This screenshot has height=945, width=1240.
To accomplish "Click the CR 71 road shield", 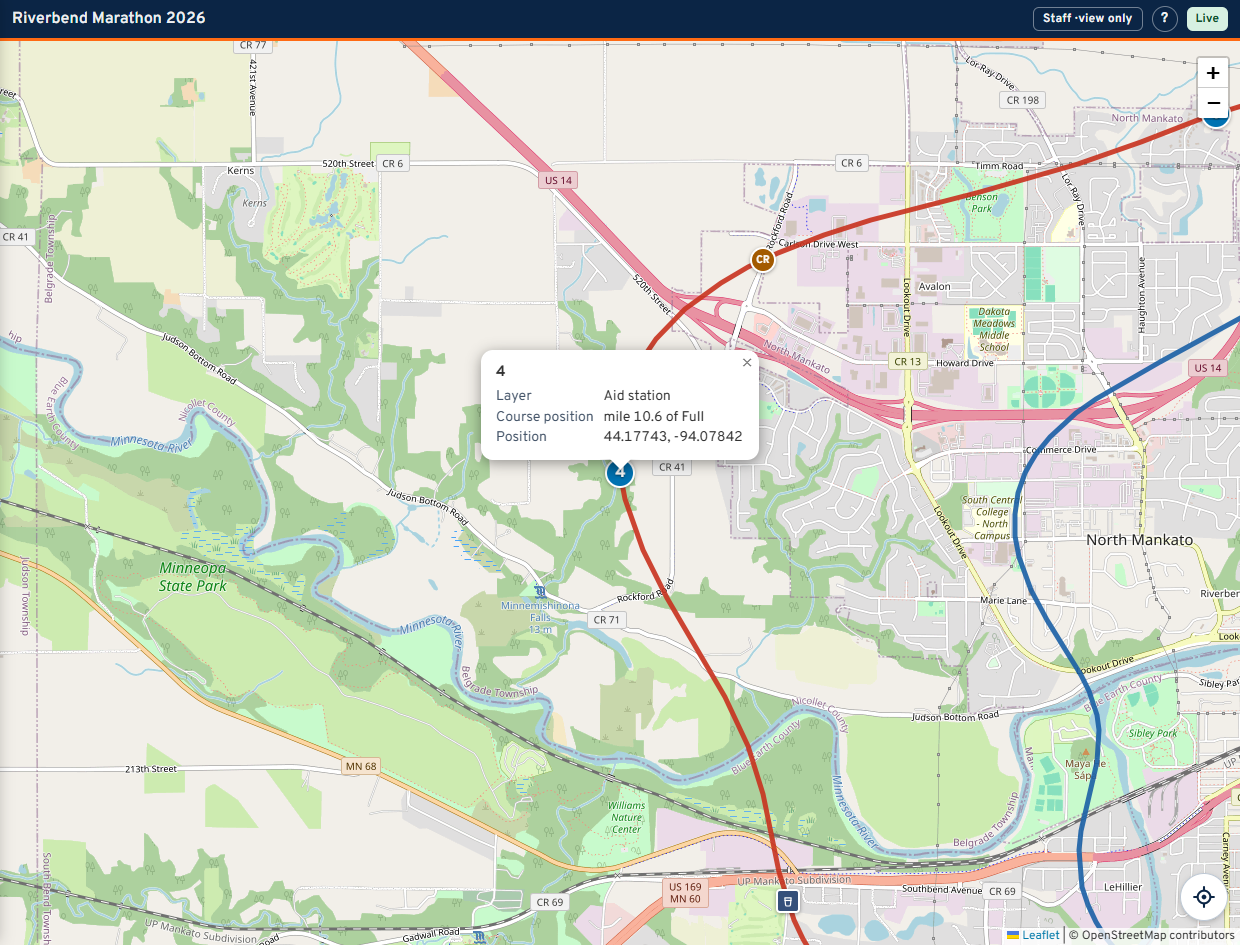I will (x=606, y=620).
